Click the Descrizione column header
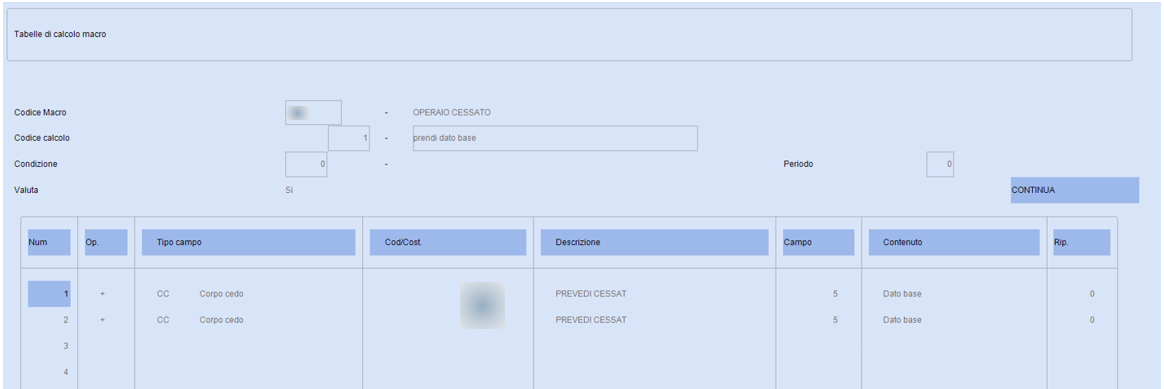The height and width of the screenshot is (389, 1164). 654,243
